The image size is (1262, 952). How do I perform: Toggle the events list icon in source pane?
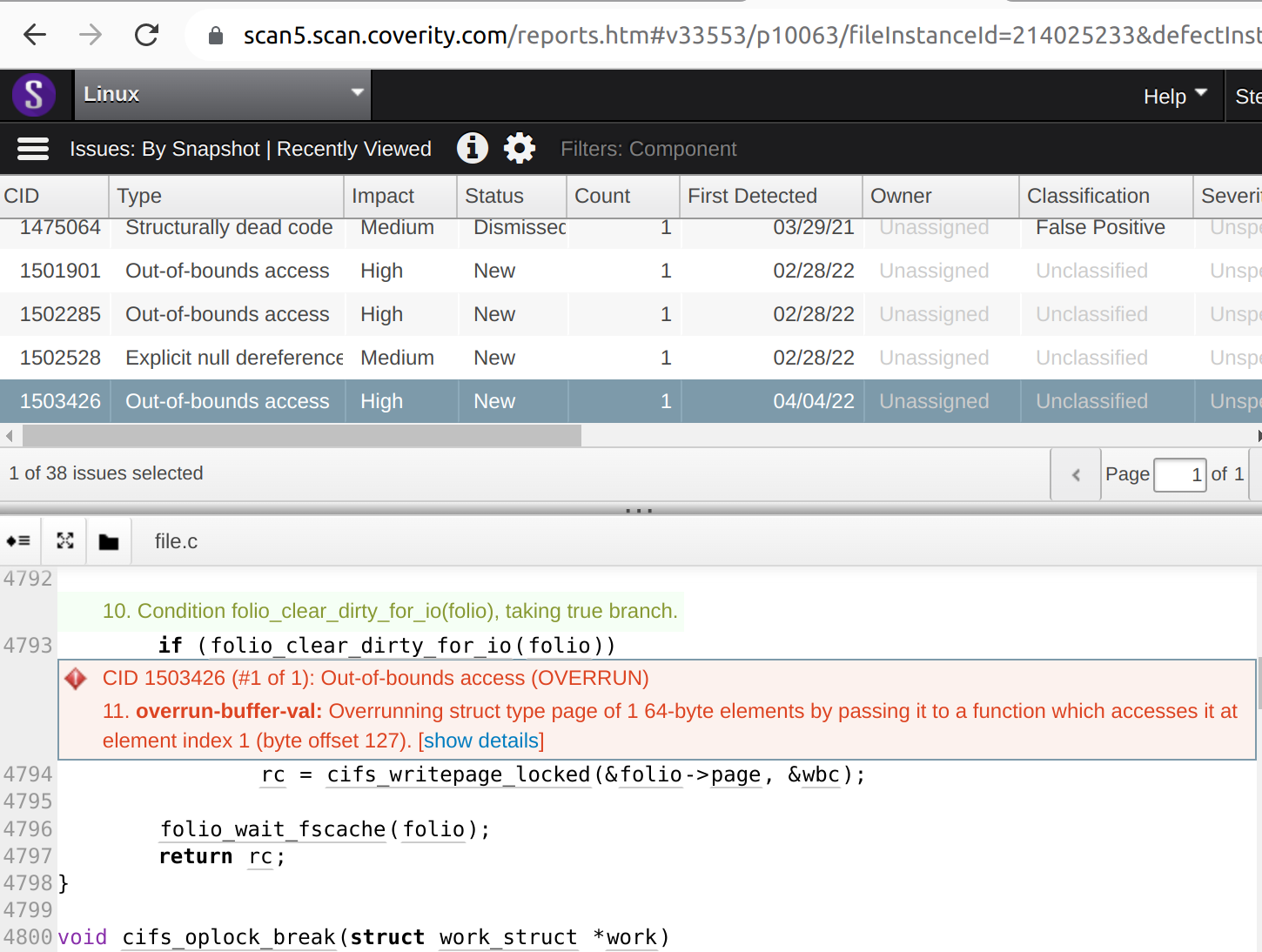pos(18,541)
